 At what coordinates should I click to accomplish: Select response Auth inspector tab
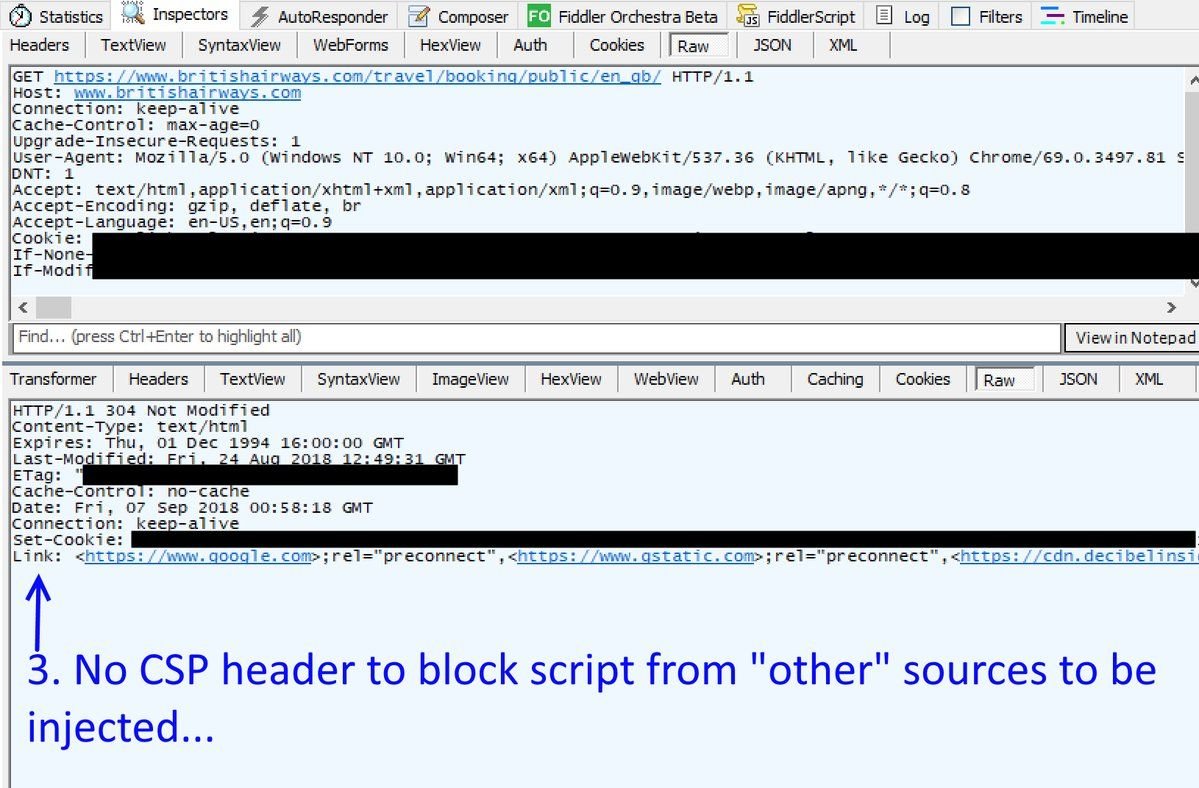748,379
